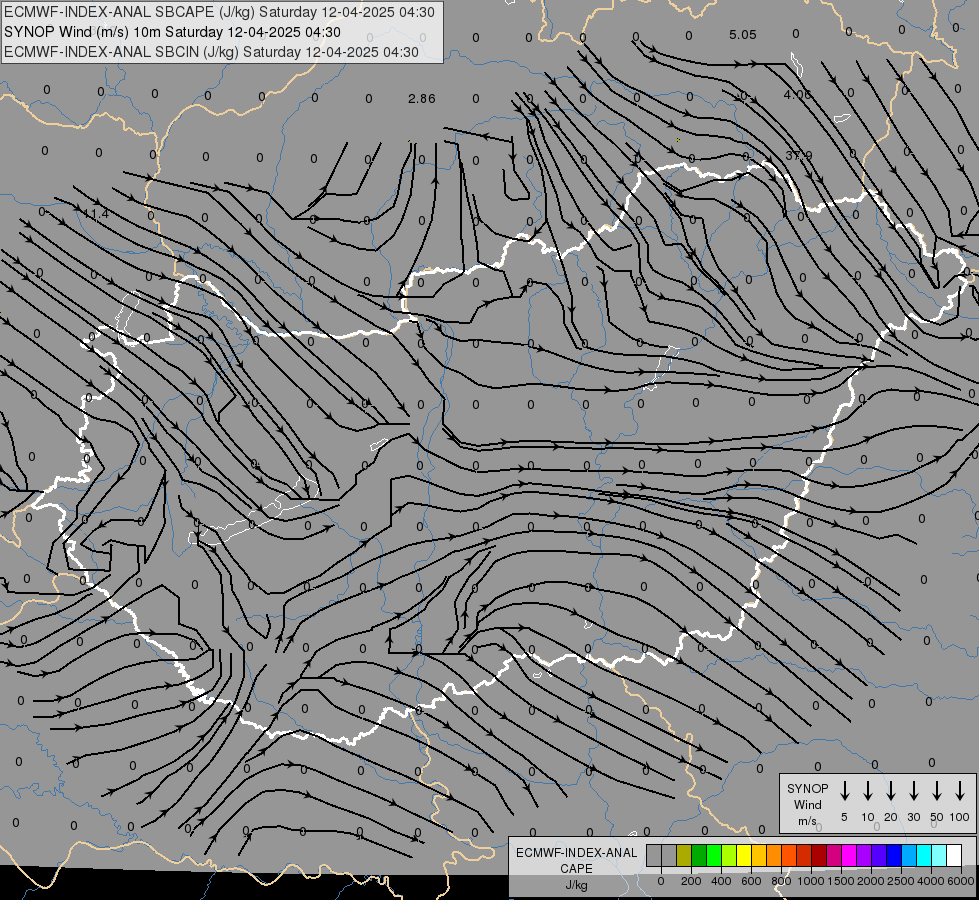Click the wind arrow above 20 m/s
The width and height of the screenshot is (979, 900).
click(890, 790)
